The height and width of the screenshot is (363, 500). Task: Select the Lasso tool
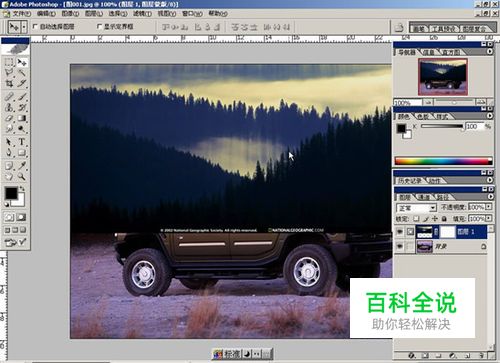[9, 73]
